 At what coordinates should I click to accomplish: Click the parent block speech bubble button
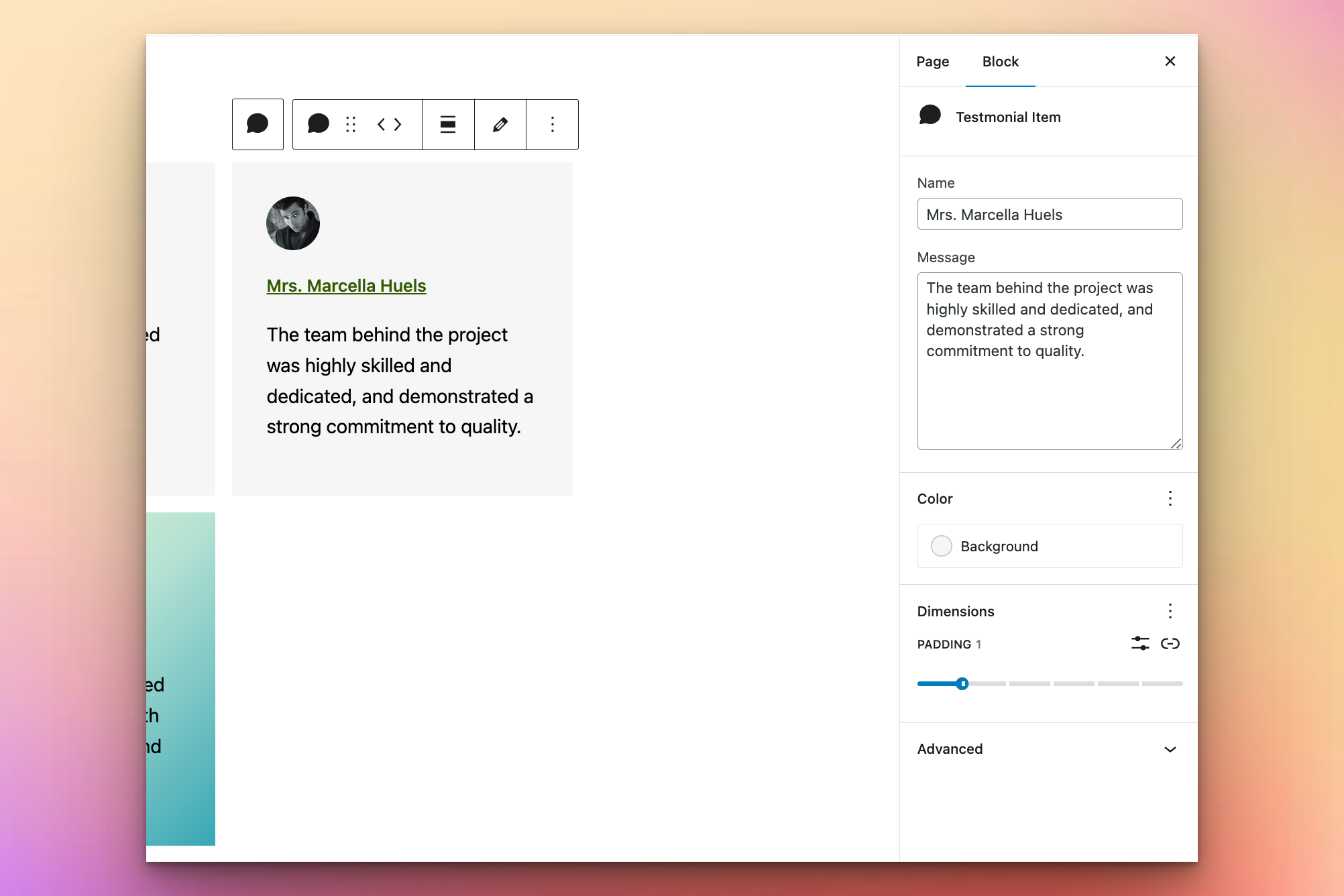[258, 124]
